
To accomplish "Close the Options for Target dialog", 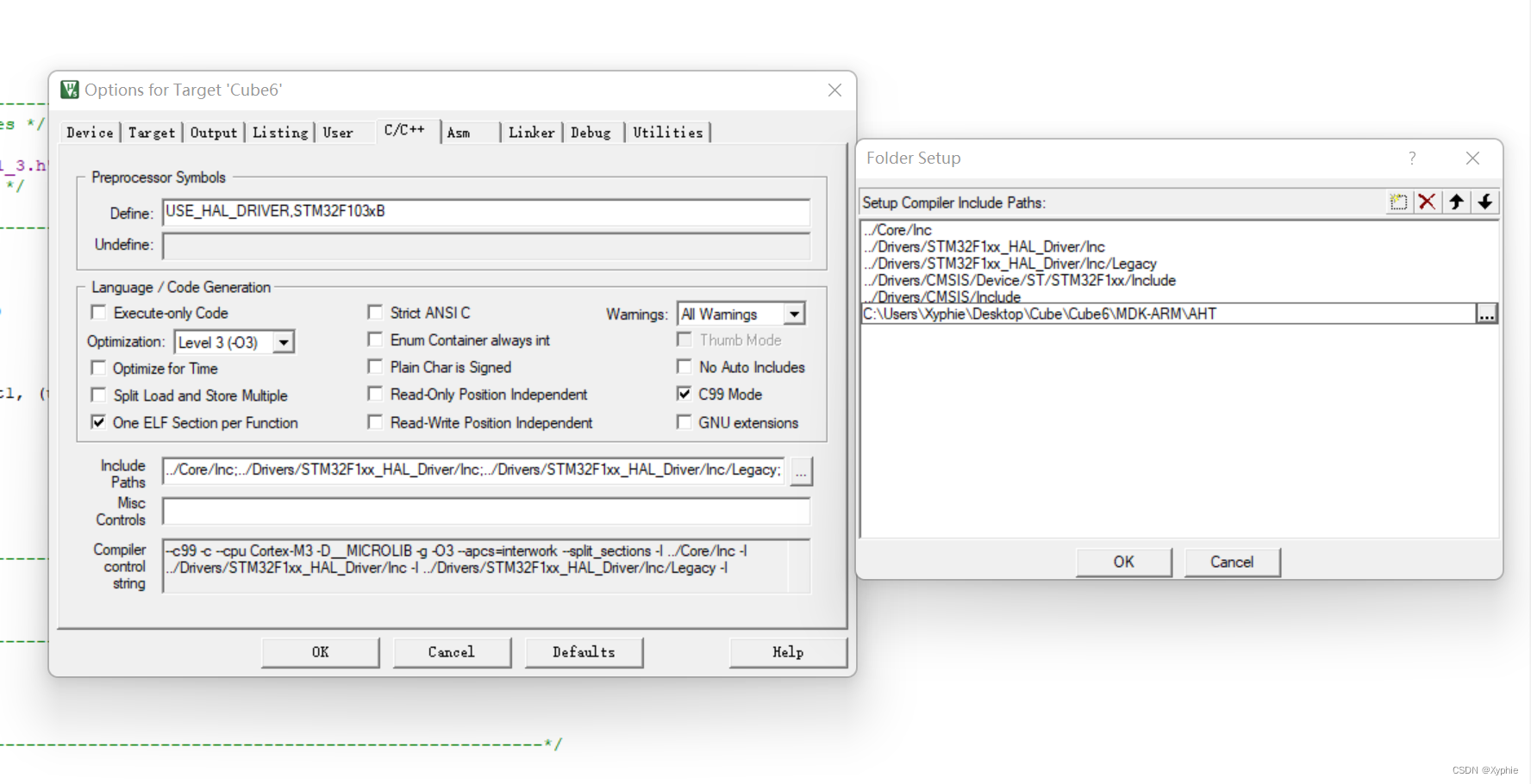I will [834, 90].
